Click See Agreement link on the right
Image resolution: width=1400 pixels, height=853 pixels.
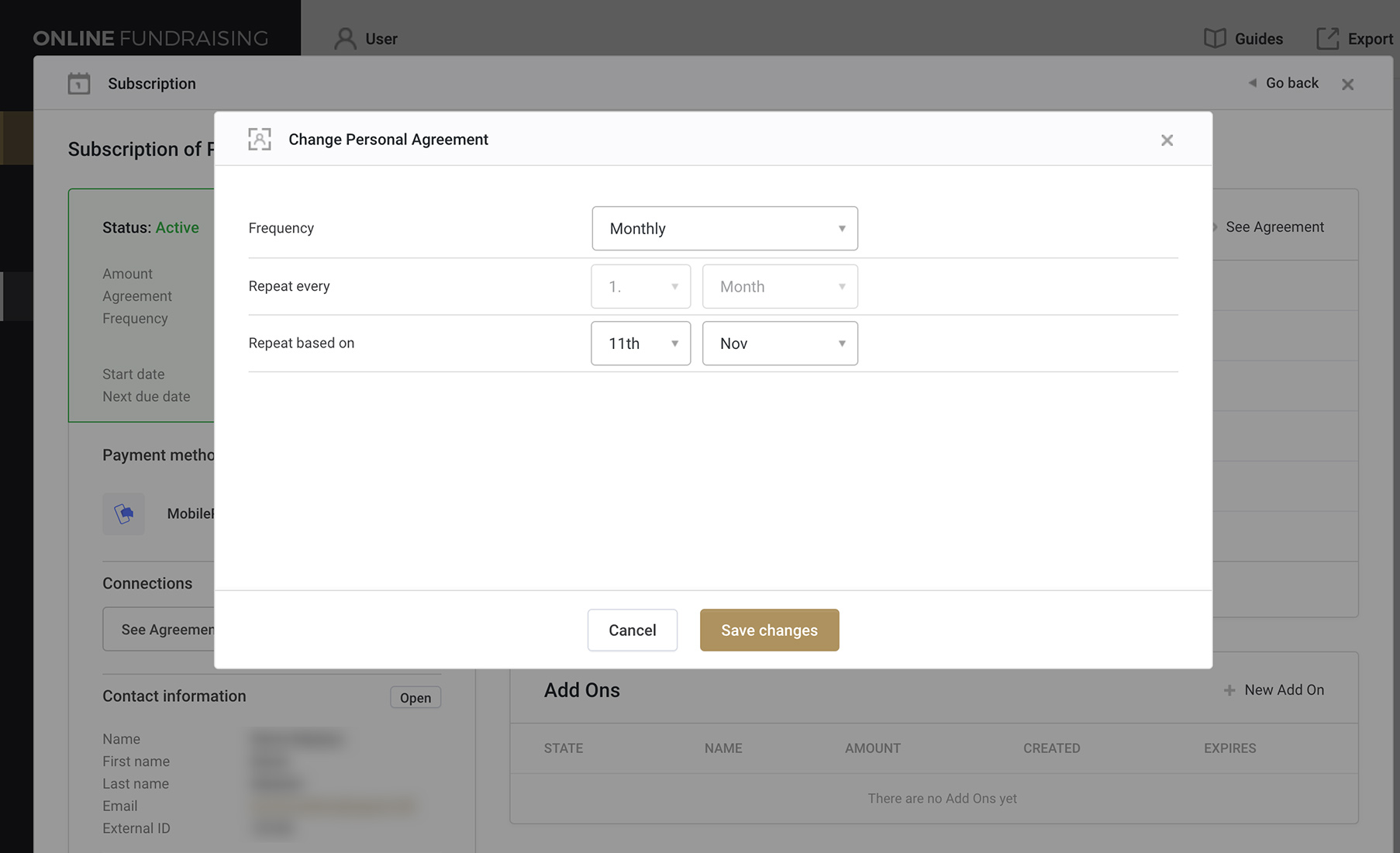(x=1274, y=227)
